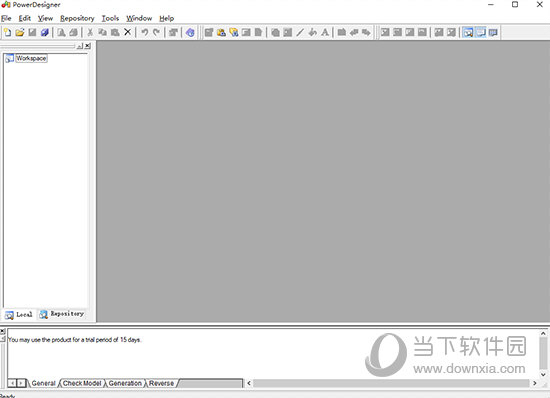Click the Redo arrow icon
Image resolution: width=550 pixels, height=398 pixels.
[156, 32]
